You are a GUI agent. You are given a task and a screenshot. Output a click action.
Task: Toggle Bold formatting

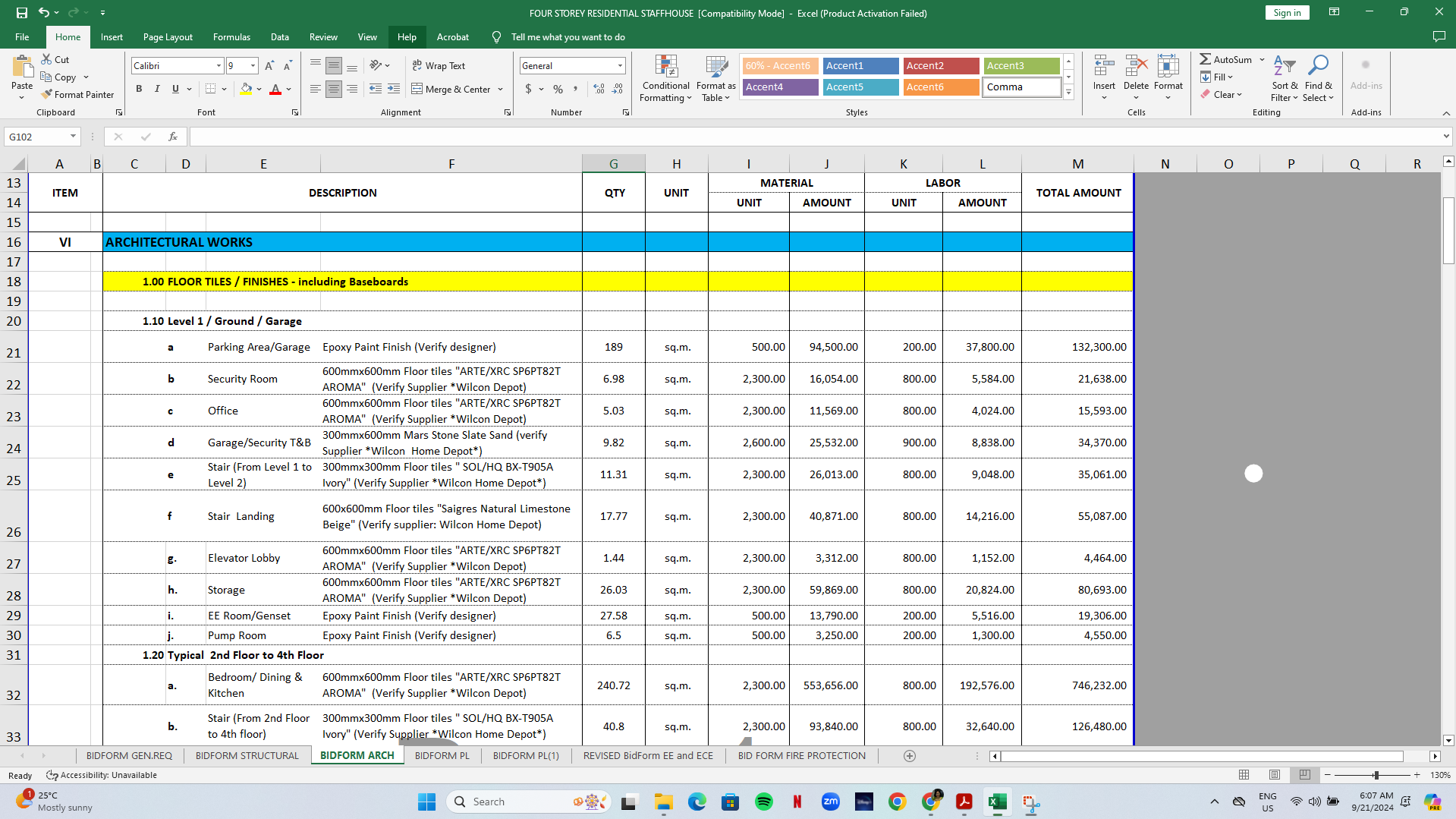click(139, 90)
